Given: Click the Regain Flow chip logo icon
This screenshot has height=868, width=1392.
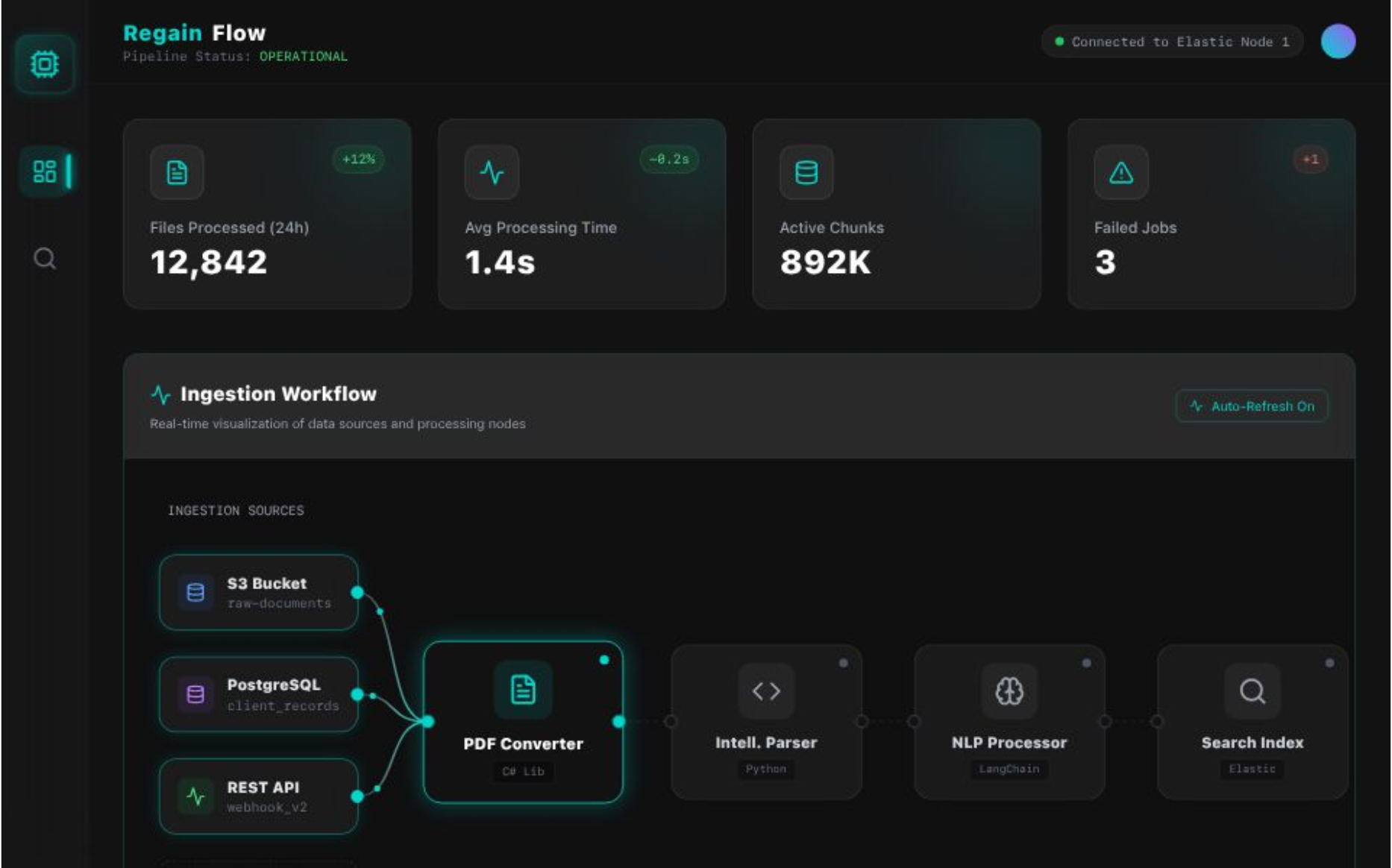Looking at the screenshot, I should pyautogui.click(x=45, y=64).
